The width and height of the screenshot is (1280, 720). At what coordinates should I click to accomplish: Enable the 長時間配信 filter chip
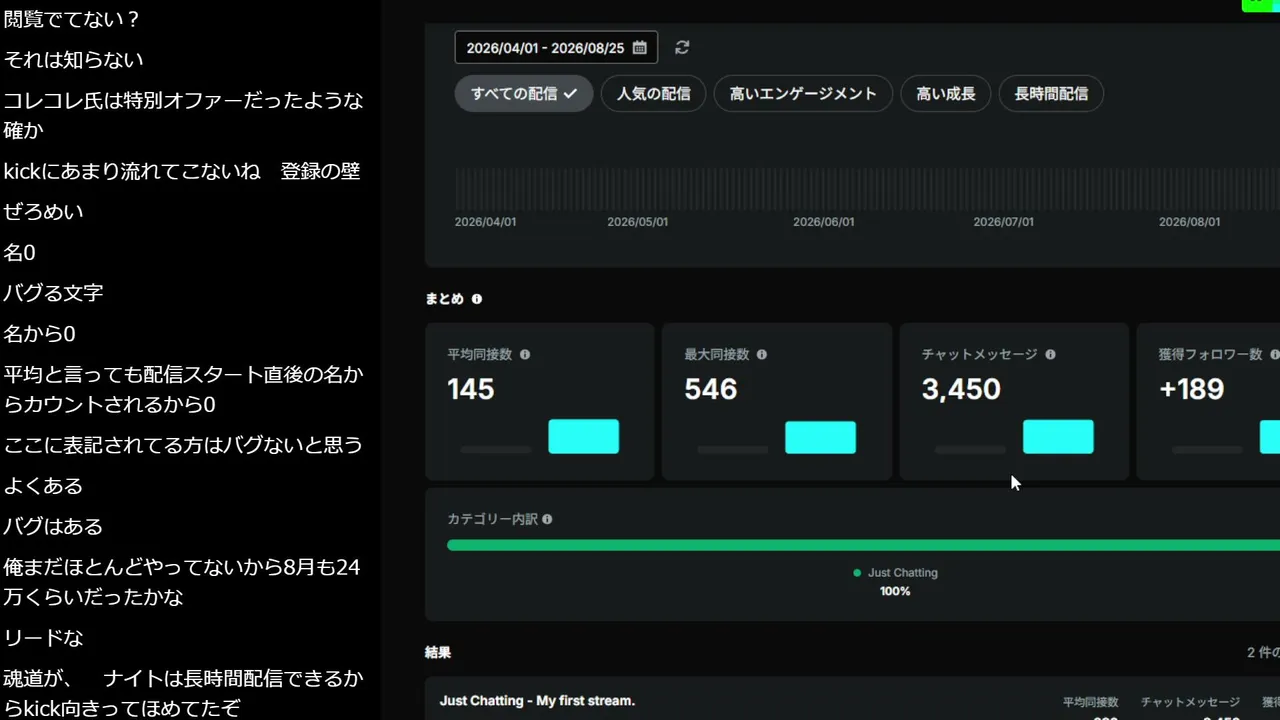click(x=1051, y=94)
